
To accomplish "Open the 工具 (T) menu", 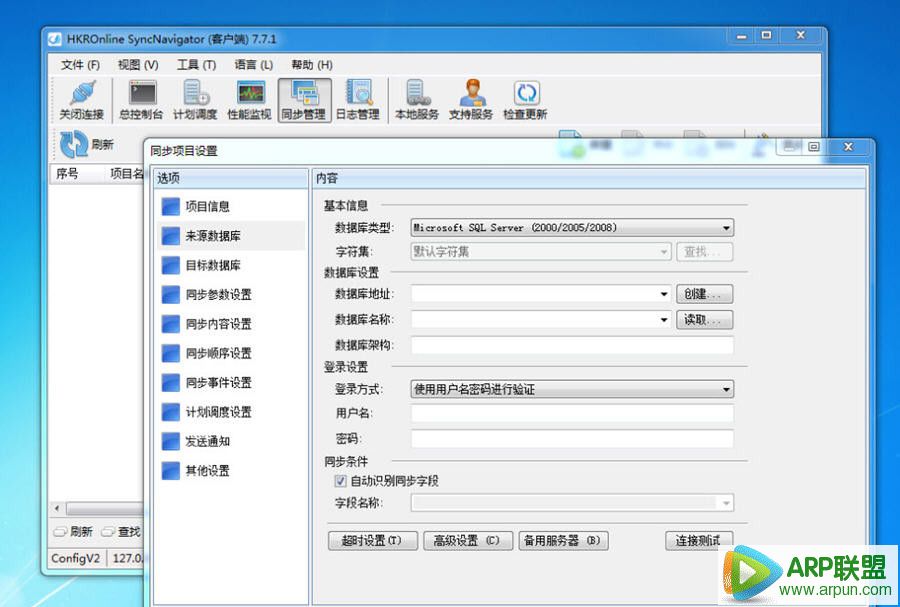I will coord(196,65).
